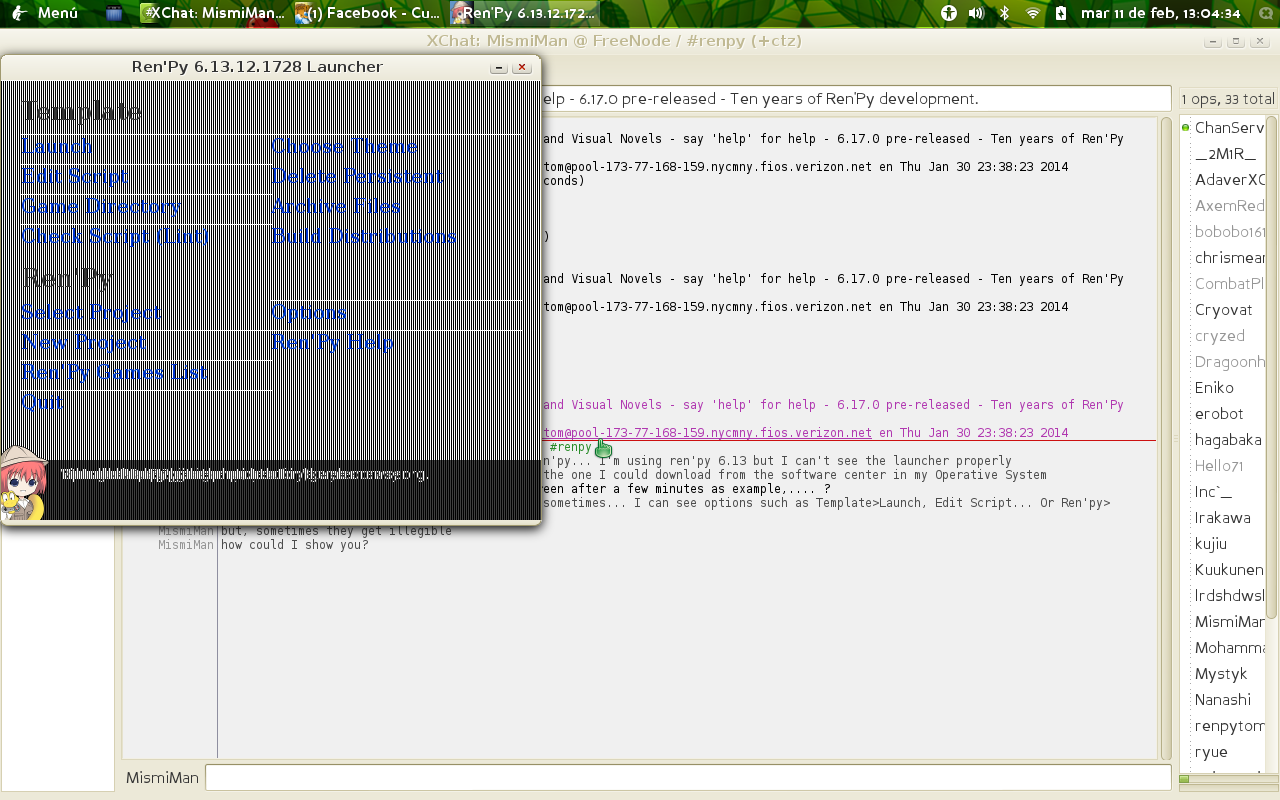Click Quit in the Ren'Py launcher
Screen dimensions: 1280x800
[43, 403]
